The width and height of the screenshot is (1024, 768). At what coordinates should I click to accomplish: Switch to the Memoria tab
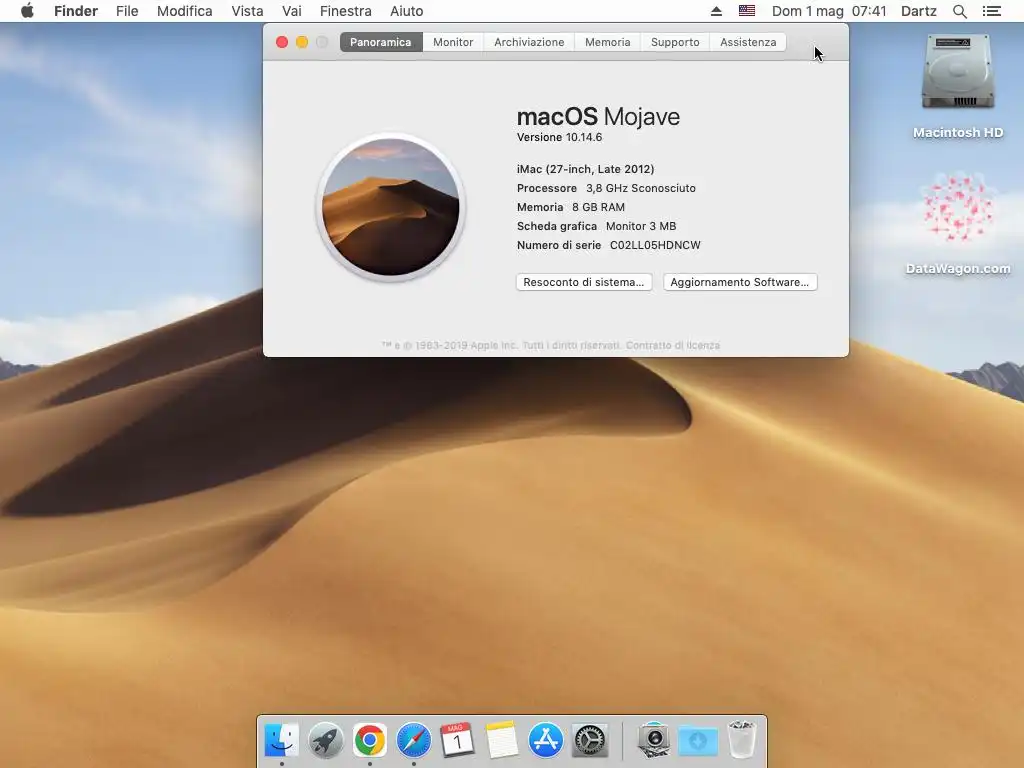click(607, 42)
